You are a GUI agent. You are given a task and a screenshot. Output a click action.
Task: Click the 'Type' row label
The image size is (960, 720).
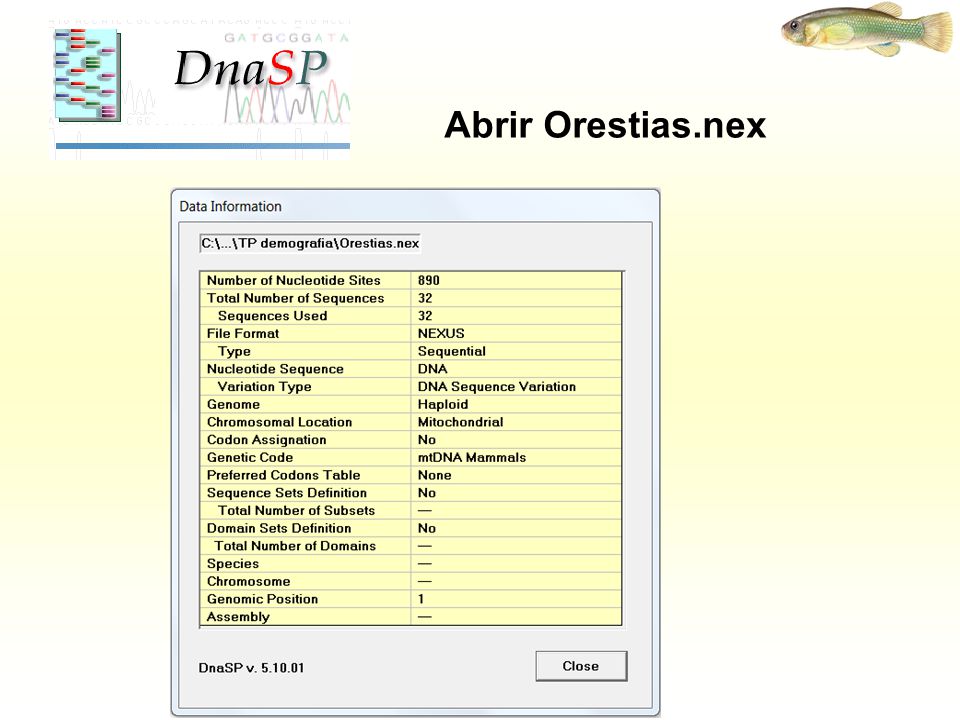(x=234, y=351)
